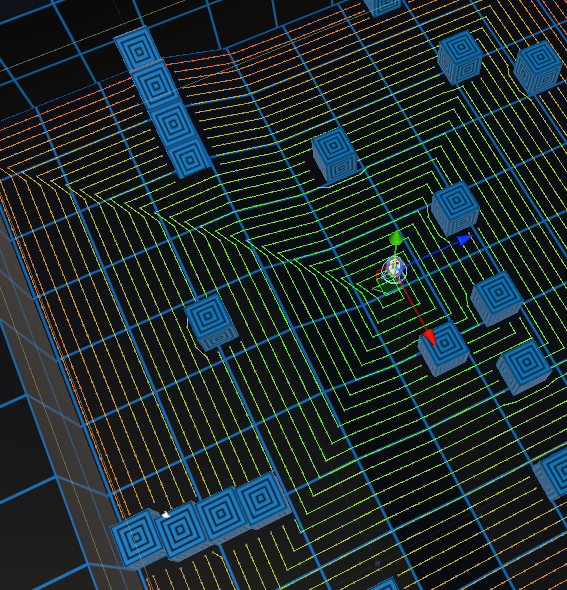Viewport: 567px width, 590px height.
Task: Select the cube under the red arrow tip
Action: coord(444,350)
